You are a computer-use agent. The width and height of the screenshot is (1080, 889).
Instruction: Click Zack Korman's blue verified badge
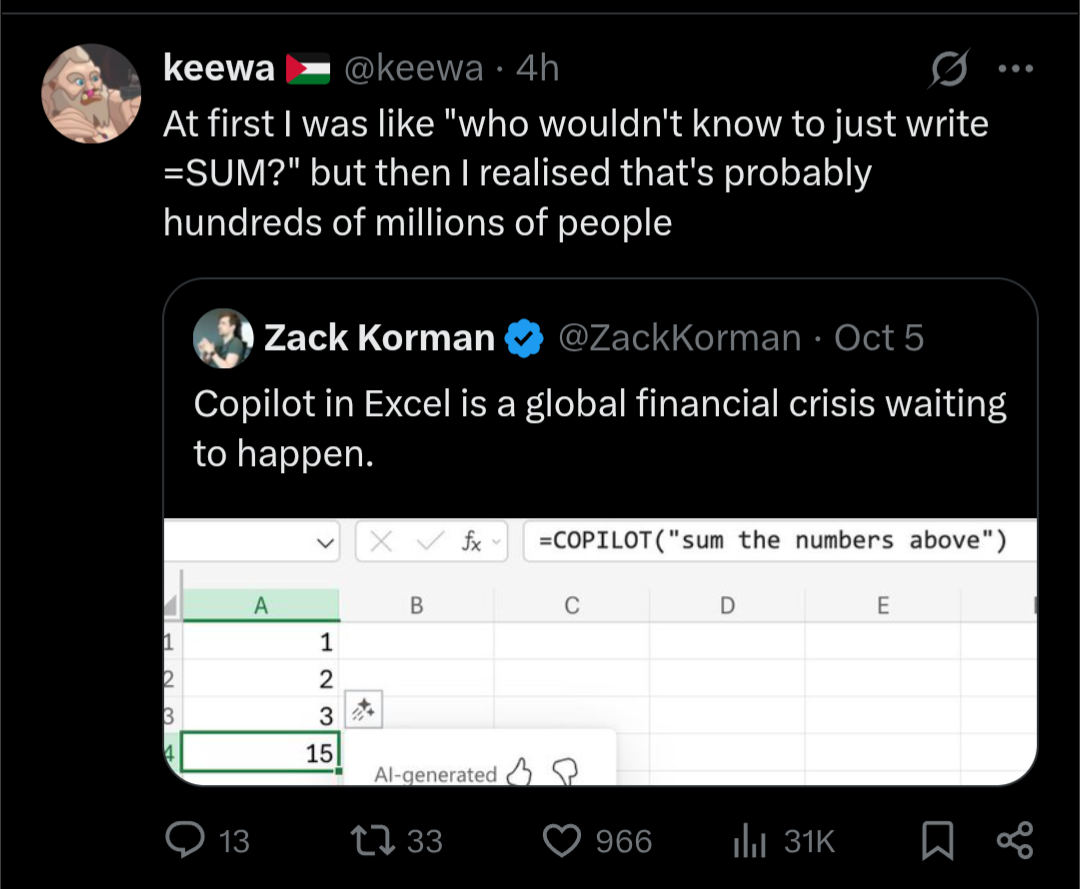click(523, 339)
